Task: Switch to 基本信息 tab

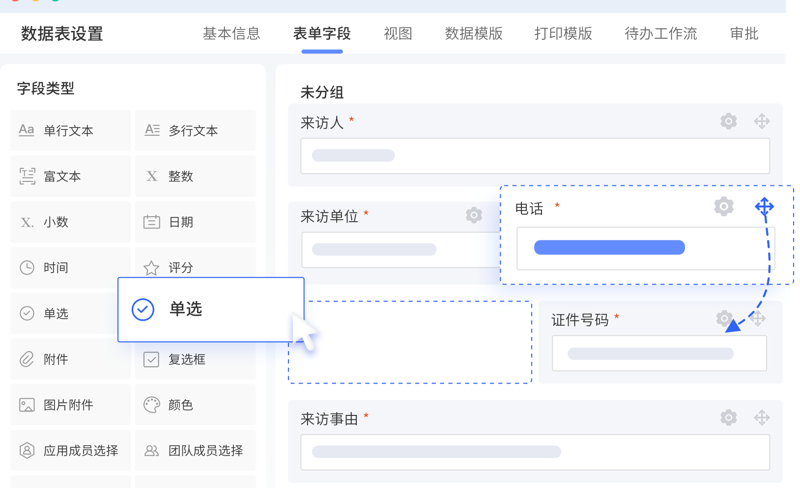Action: tap(231, 34)
